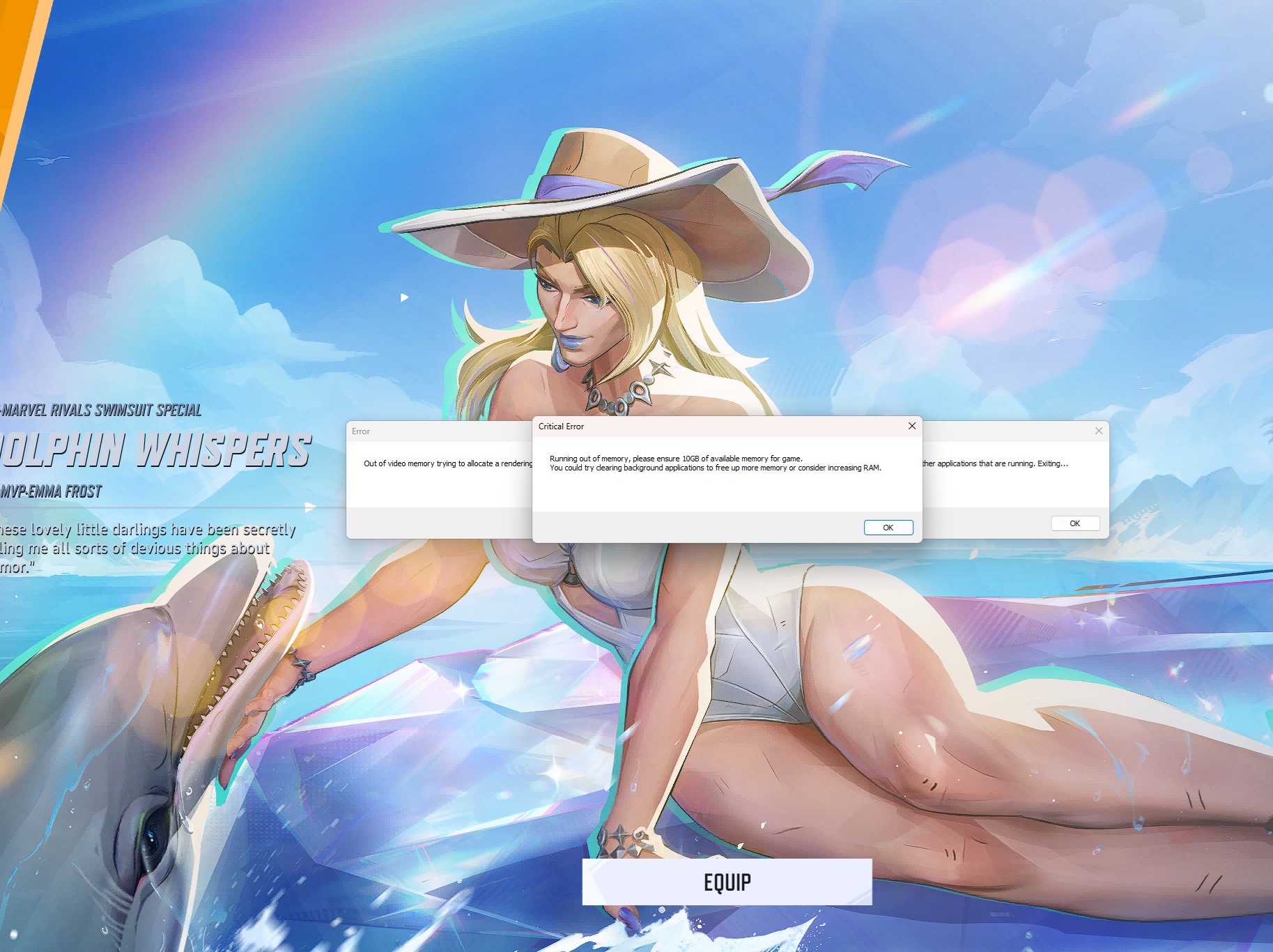Click the EQUIP button for the costume

point(727,882)
